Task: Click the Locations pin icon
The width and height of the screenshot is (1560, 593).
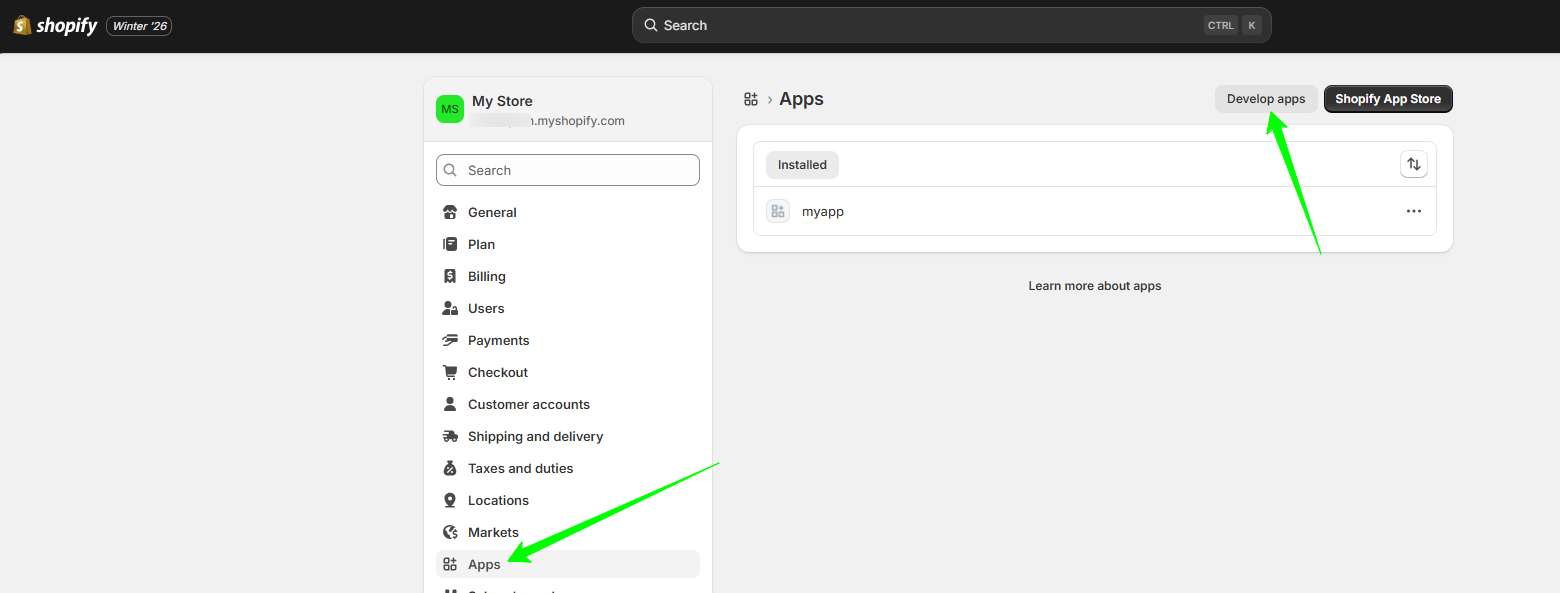Action: (x=450, y=500)
